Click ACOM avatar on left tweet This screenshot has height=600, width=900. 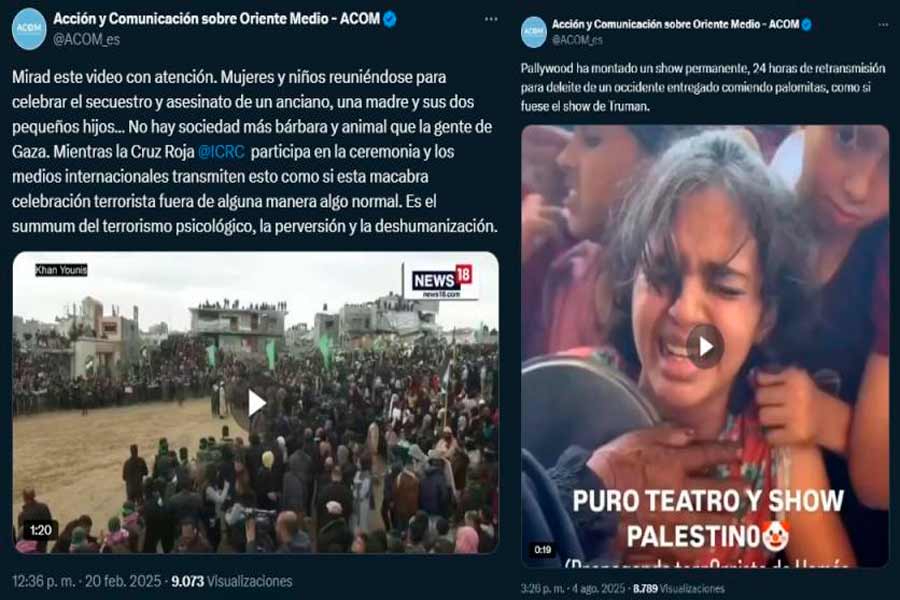coord(29,28)
